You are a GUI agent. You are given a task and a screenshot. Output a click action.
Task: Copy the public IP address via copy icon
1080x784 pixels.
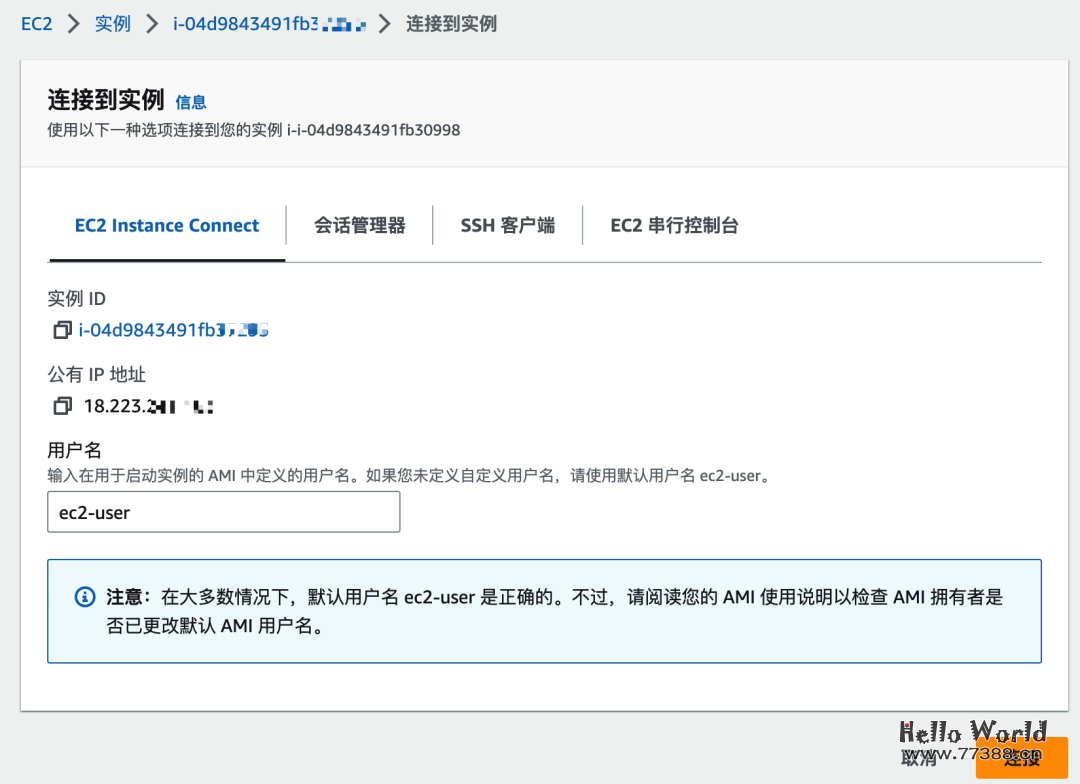[x=62, y=405]
